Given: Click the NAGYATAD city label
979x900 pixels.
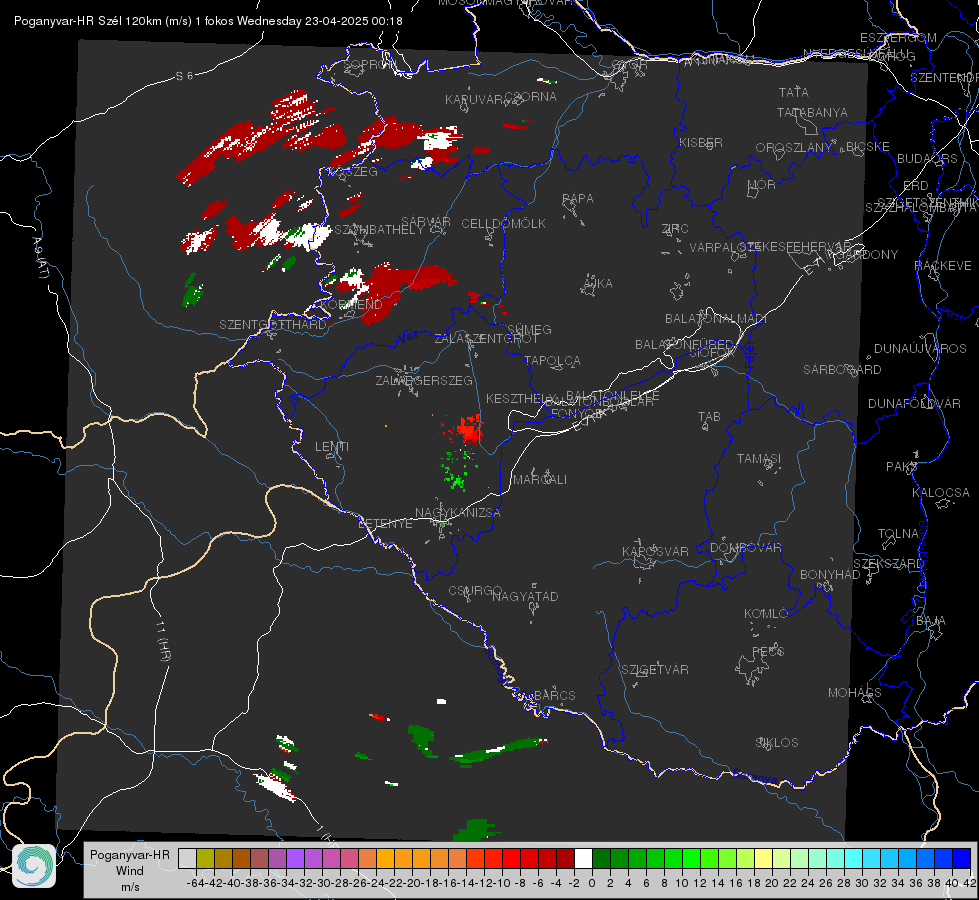Looking at the screenshot, I should [x=525, y=596].
